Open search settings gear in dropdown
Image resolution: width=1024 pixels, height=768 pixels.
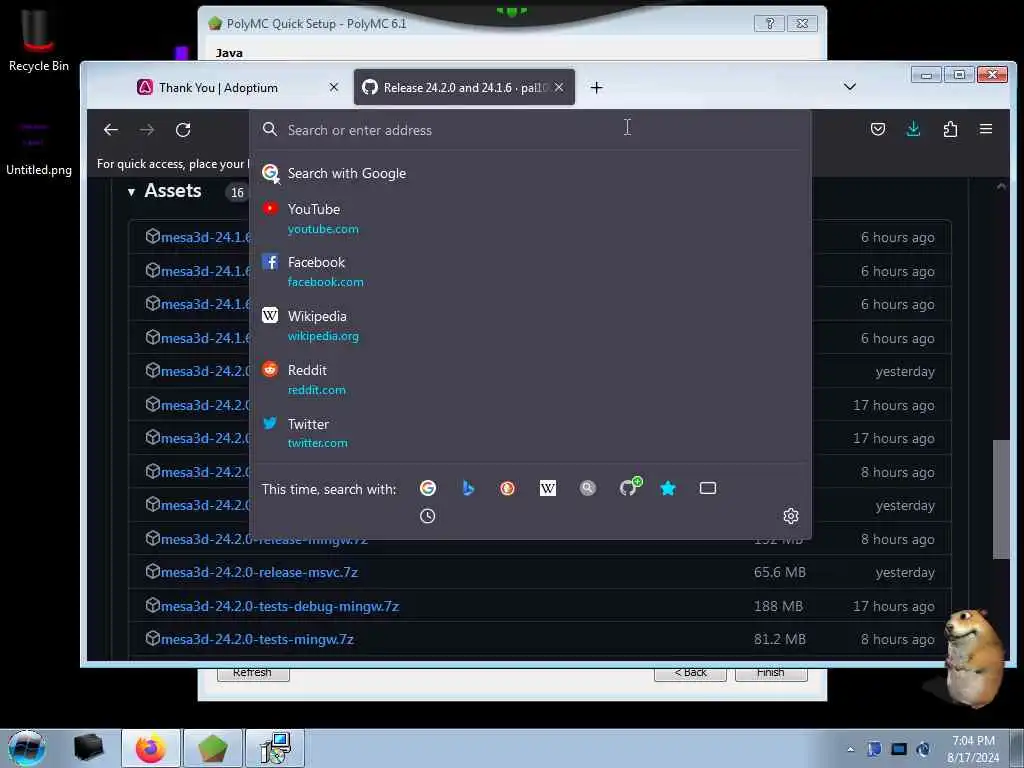coord(791,517)
